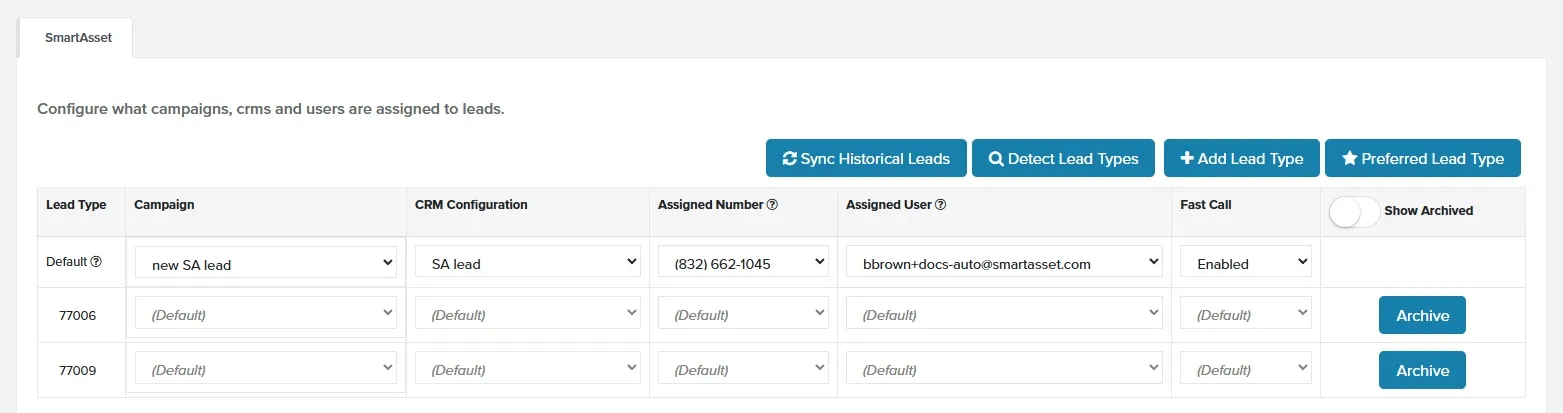Open the 77009 row Campaign dropdown
Viewport: 1563px width, 413px height.
click(266, 368)
